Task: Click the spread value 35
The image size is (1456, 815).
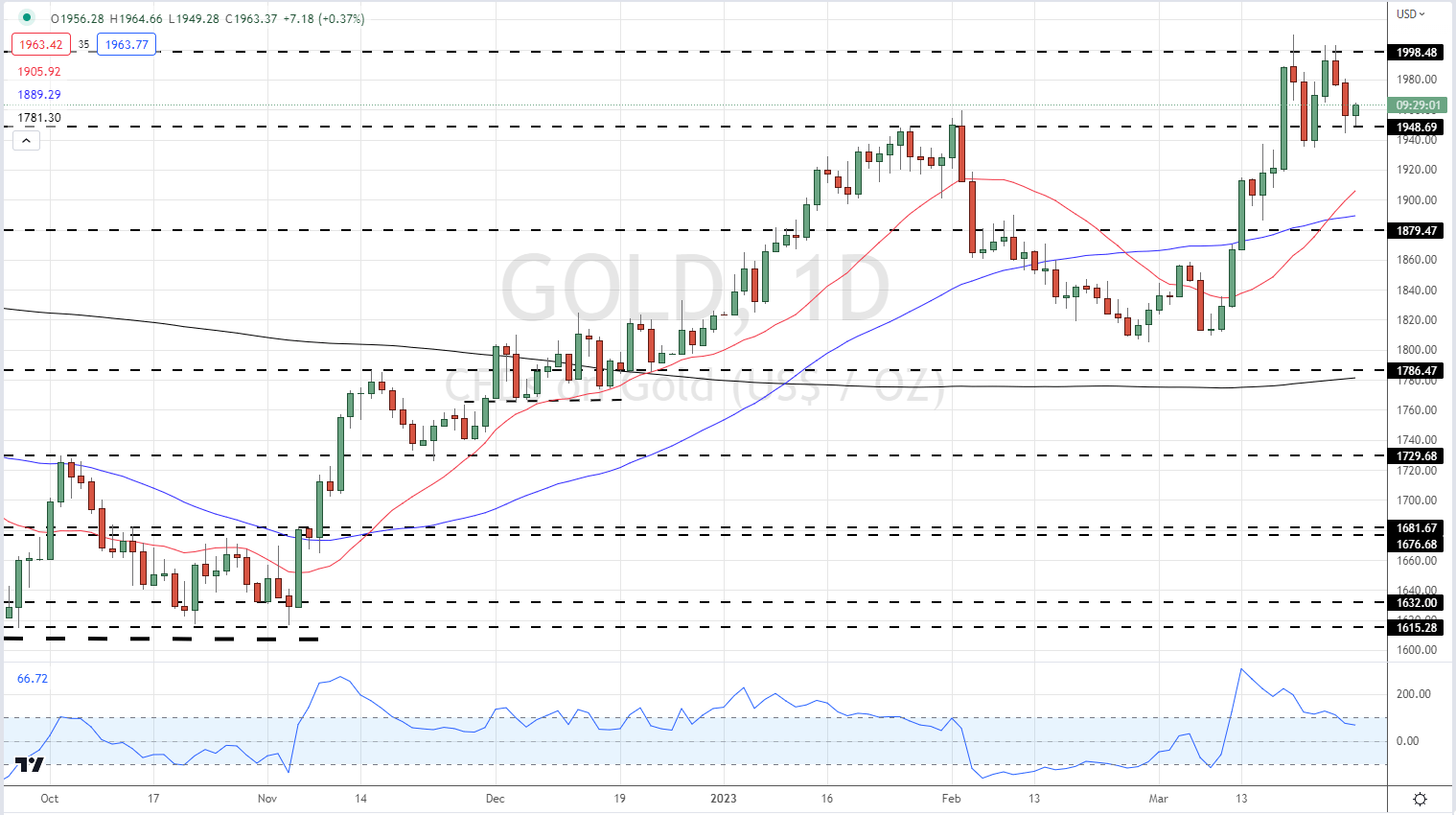Action: [x=84, y=44]
